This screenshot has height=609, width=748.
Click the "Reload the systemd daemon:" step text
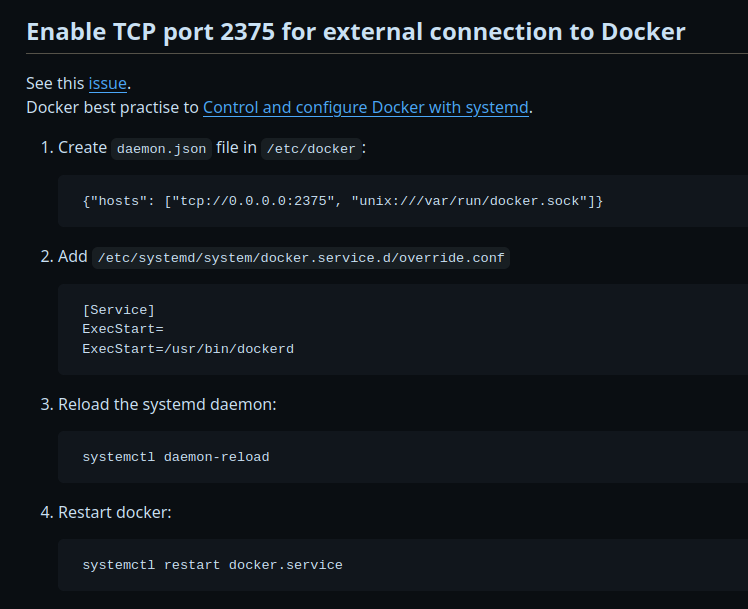pyautogui.click(x=167, y=405)
